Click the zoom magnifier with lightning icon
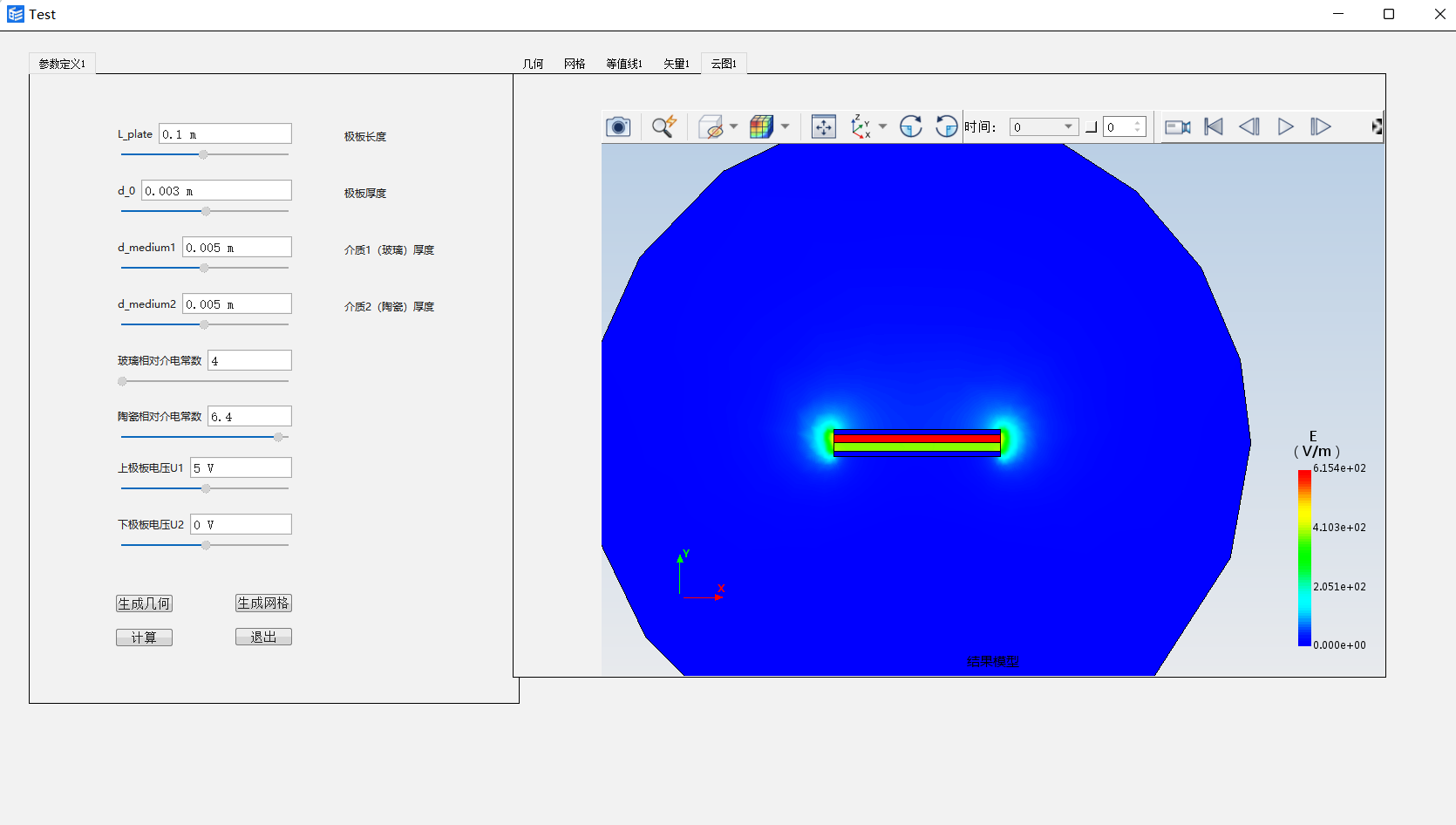 pyautogui.click(x=664, y=127)
